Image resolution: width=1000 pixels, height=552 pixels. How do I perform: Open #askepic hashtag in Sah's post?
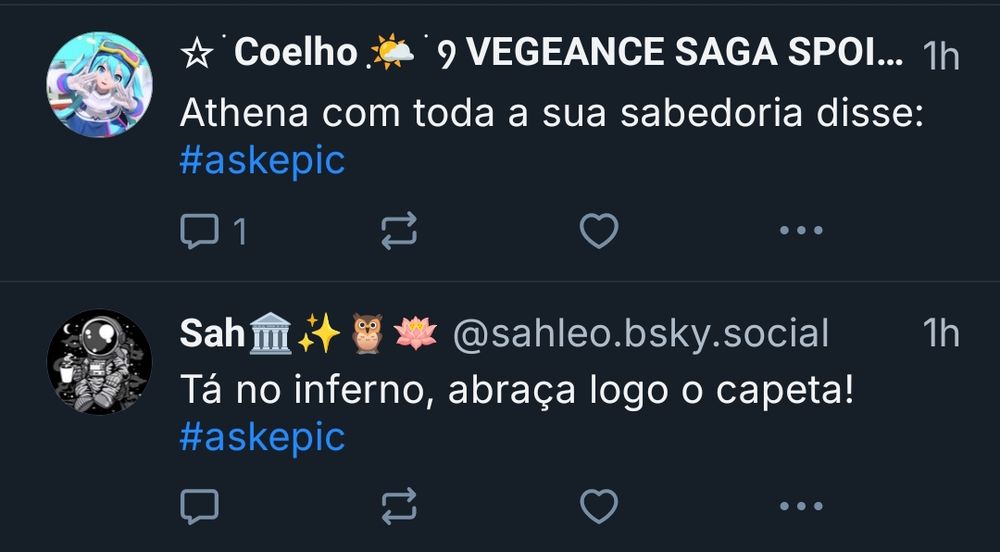click(x=262, y=437)
